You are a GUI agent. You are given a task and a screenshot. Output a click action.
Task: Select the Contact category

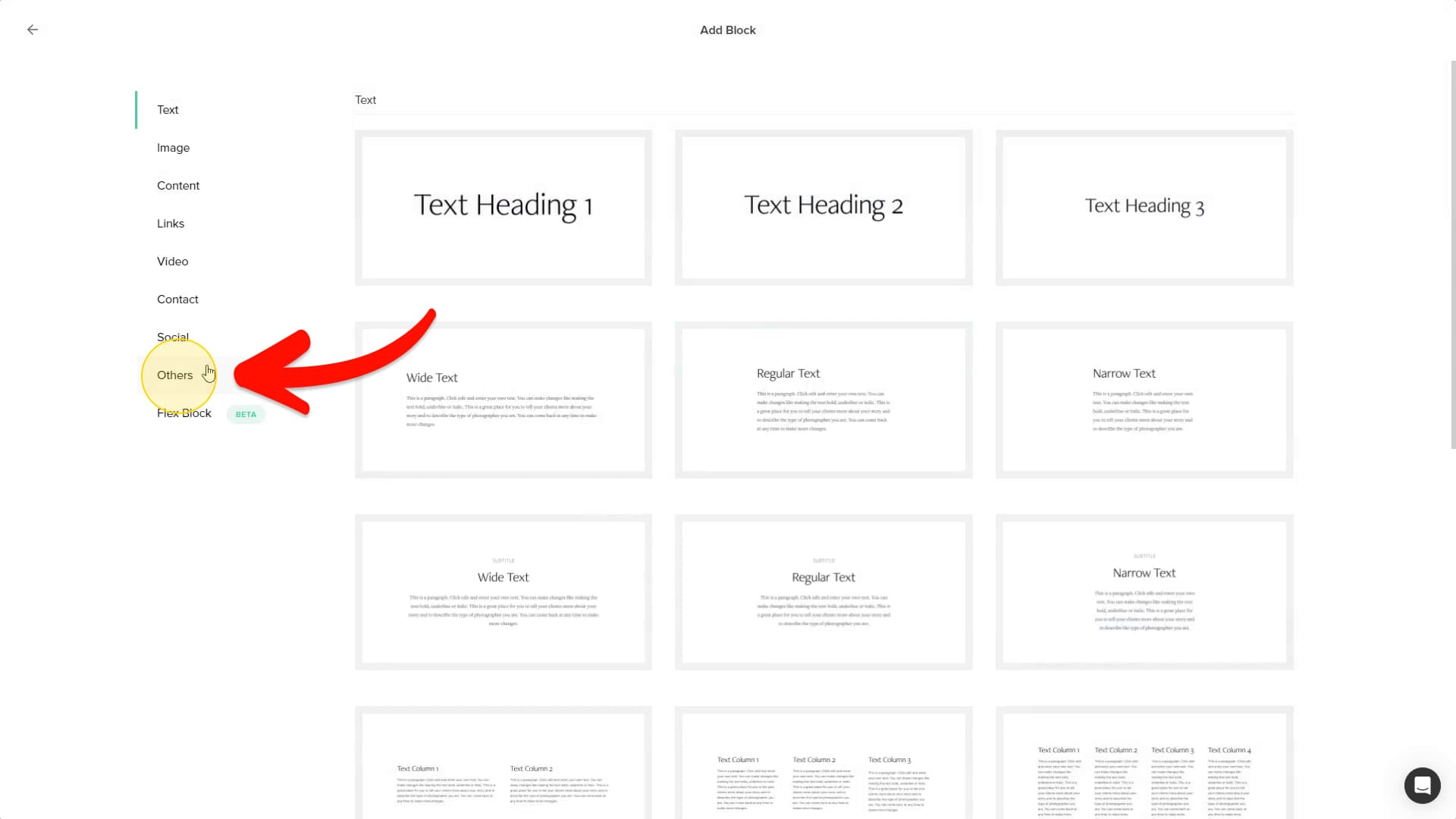(177, 300)
